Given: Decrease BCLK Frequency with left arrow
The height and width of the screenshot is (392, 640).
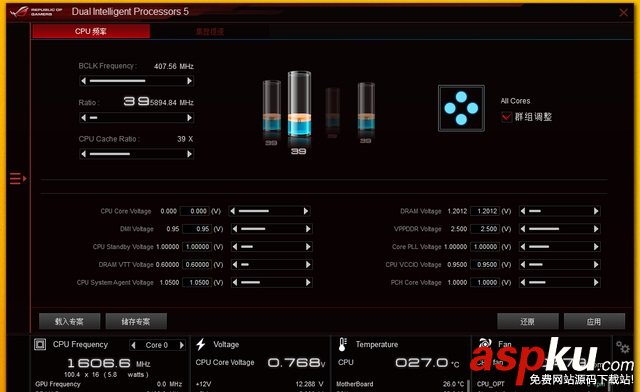Looking at the screenshot, I should coord(84,81).
